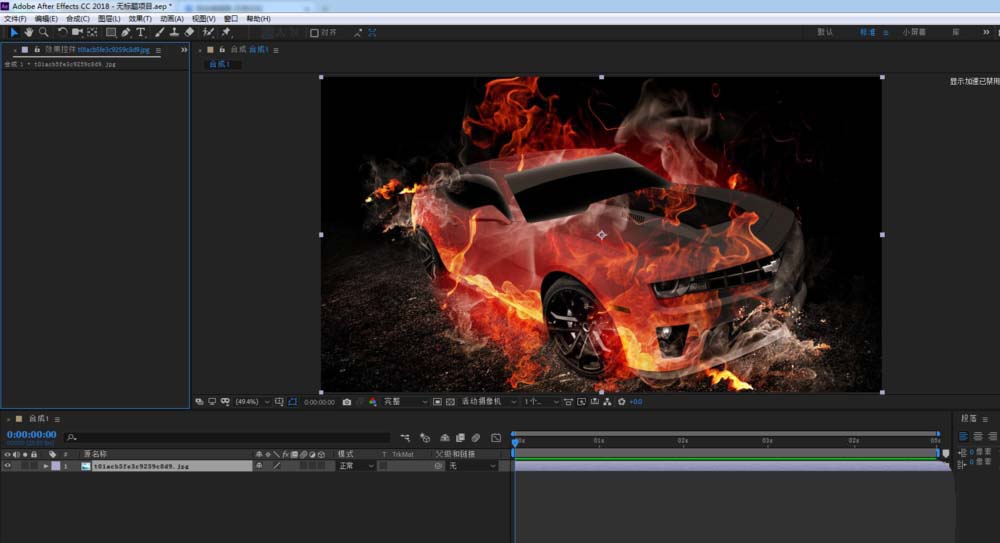Click the layer 1 label color swatch
Viewport: 1000px width, 543px height.
(x=56, y=466)
